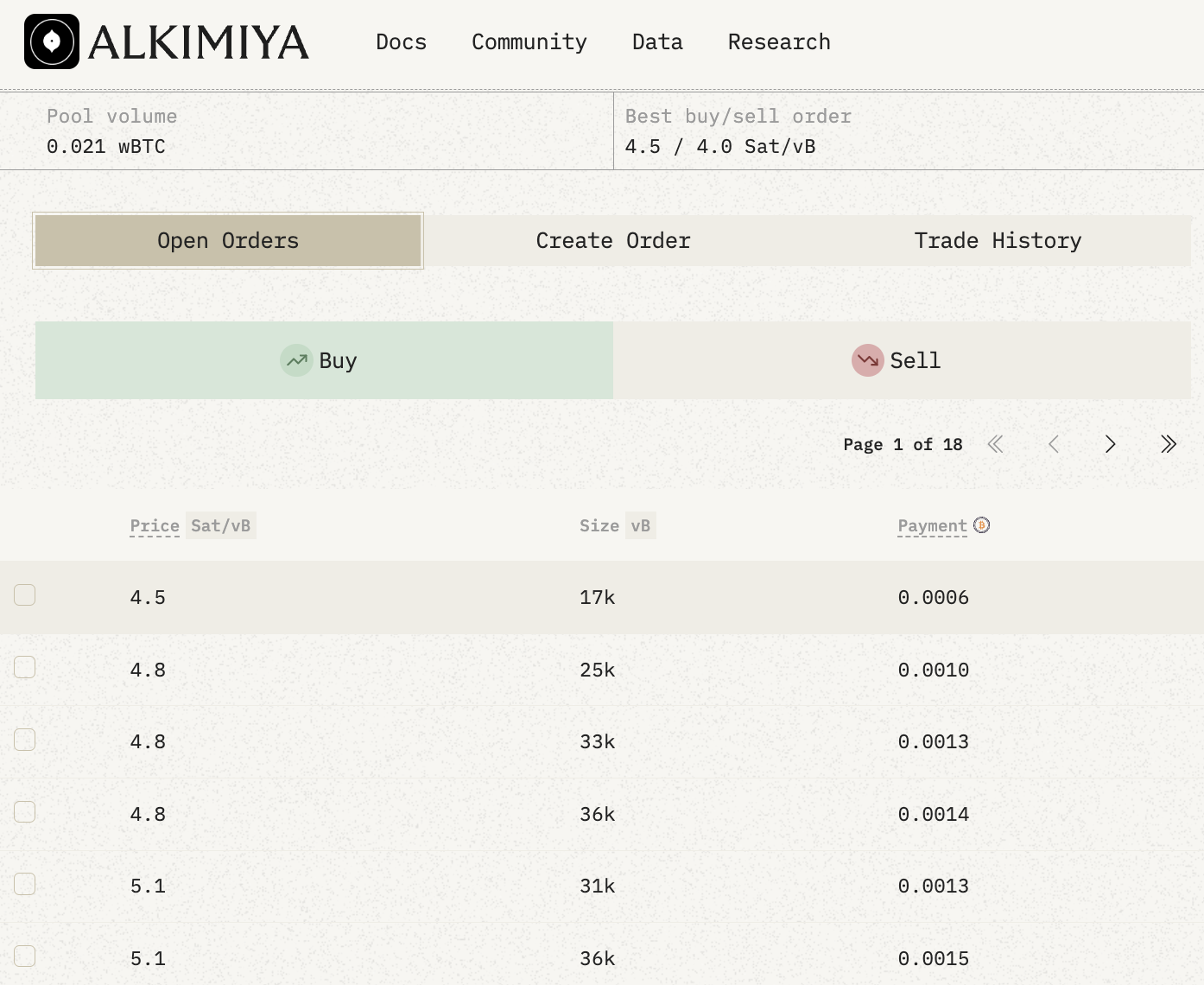
Task: Click the 4.5 / 4.0 Sat/vB value
Action: pyautogui.click(x=720, y=146)
